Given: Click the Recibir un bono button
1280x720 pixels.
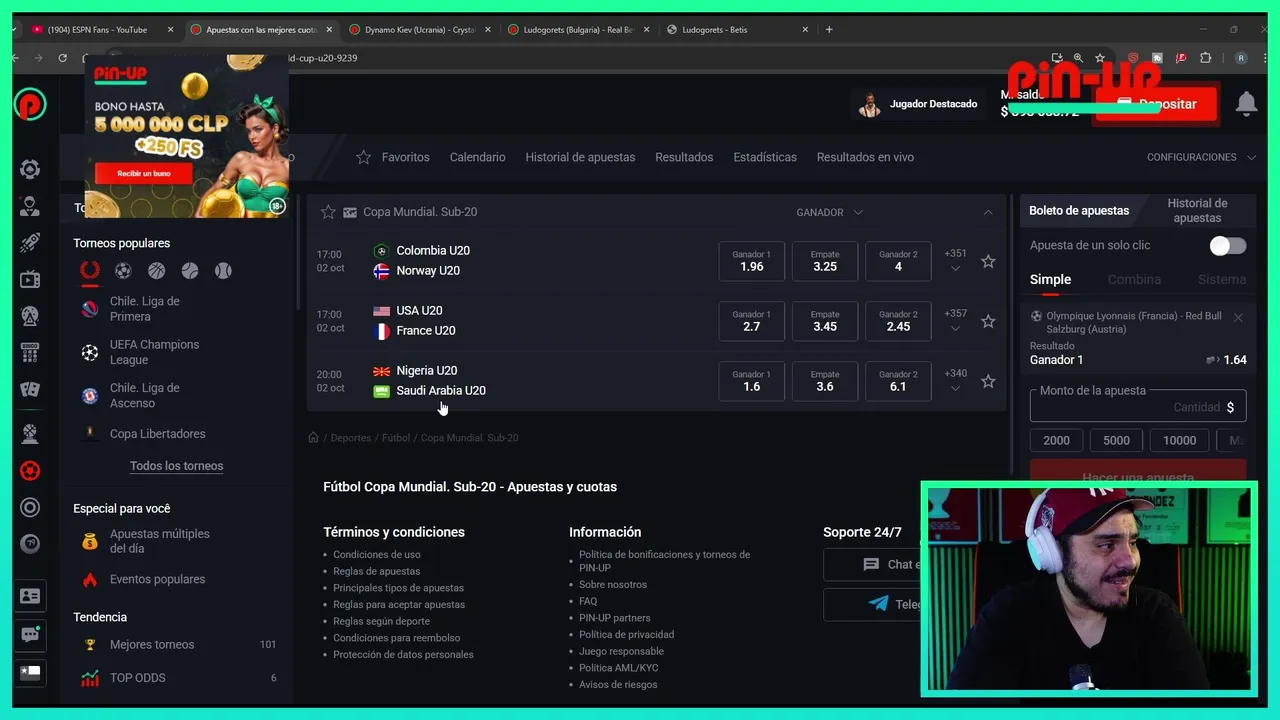Looking at the screenshot, I should click(x=143, y=173).
